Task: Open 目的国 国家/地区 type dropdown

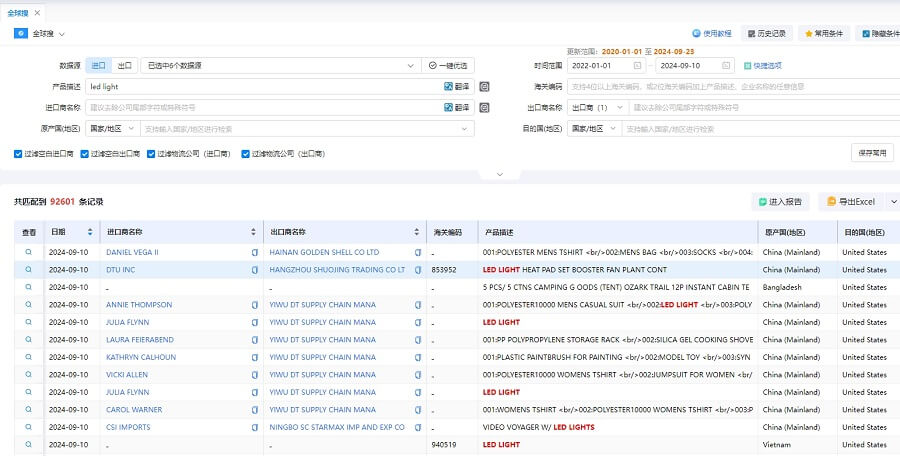Action: click(x=594, y=129)
